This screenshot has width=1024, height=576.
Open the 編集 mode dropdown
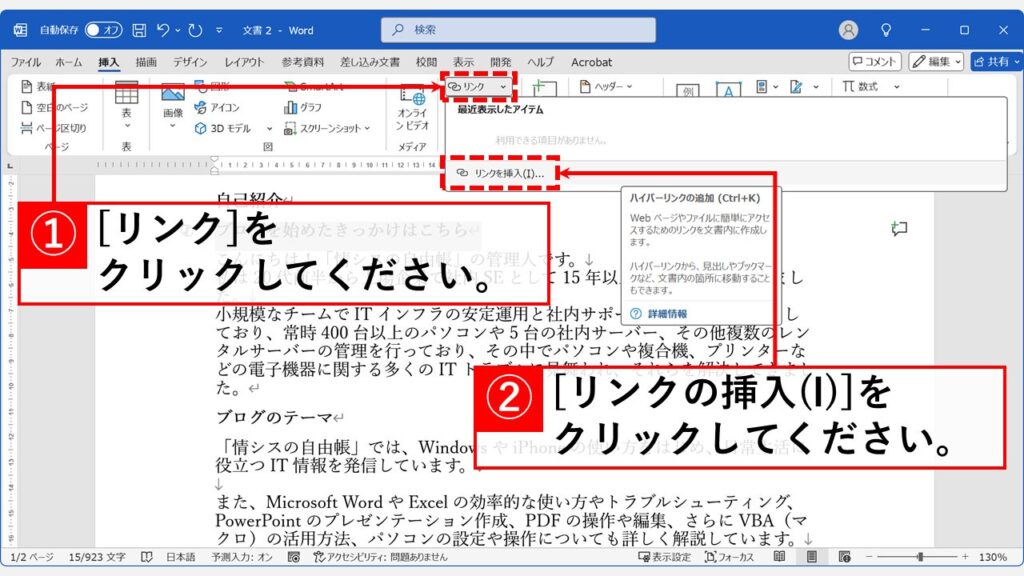(x=936, y=61)
